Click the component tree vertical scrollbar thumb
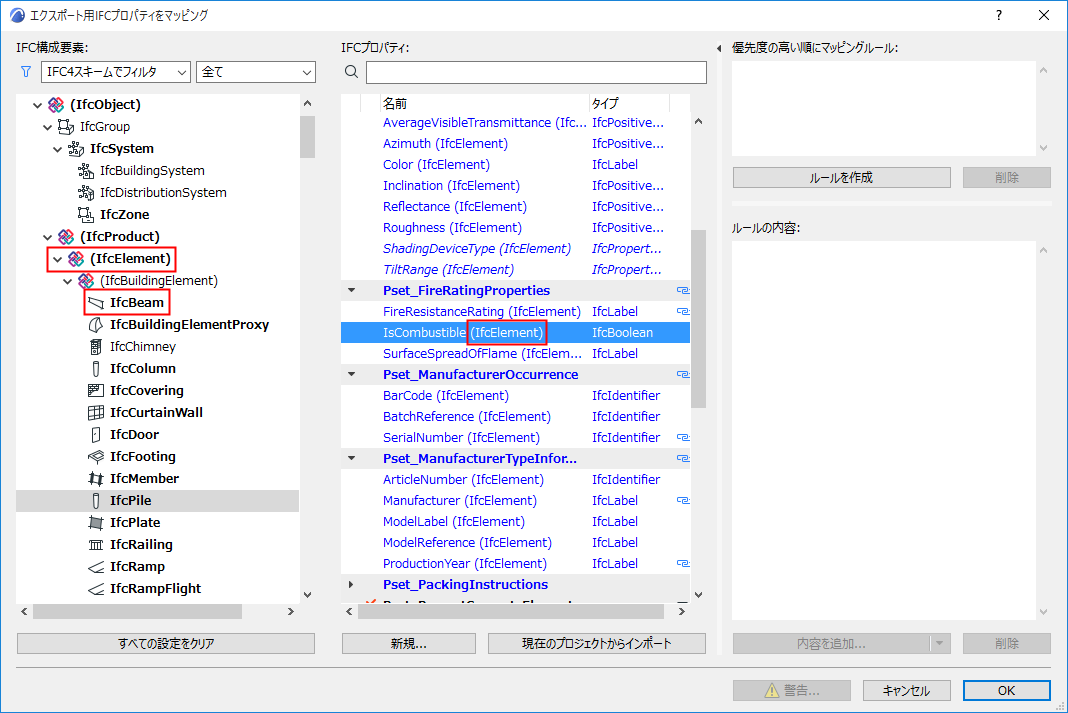 click(x=307, y=137)
